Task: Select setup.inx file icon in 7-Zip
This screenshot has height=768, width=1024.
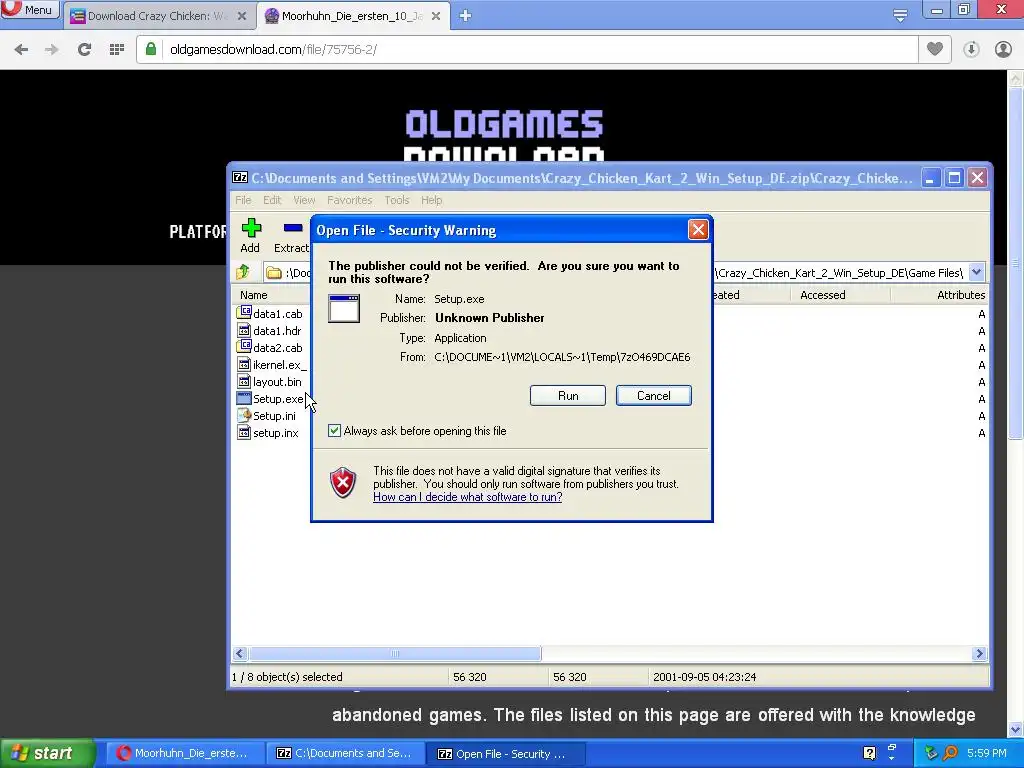Action: (244, 432)
